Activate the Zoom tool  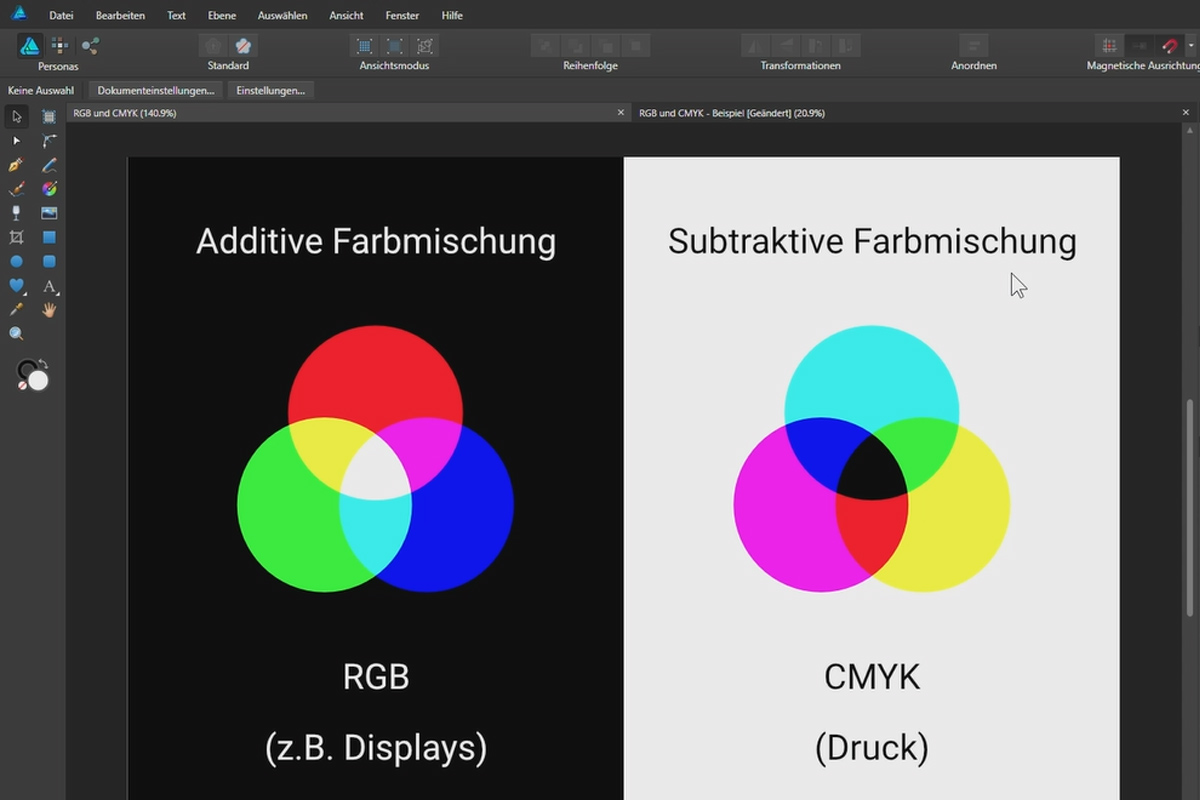pos(15,333)
